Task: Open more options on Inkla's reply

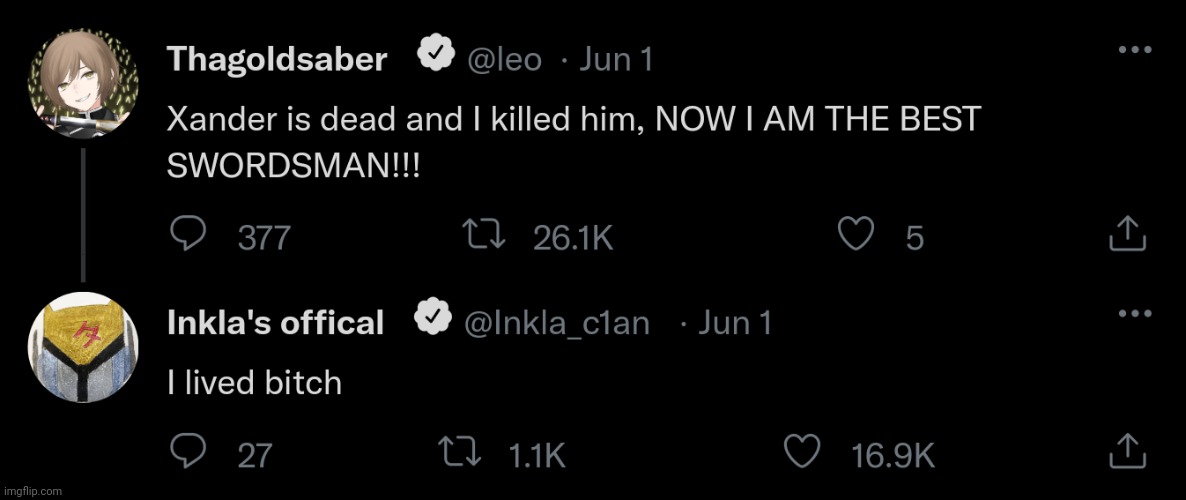Action: pyautogui.click(x=1135, y=315)
